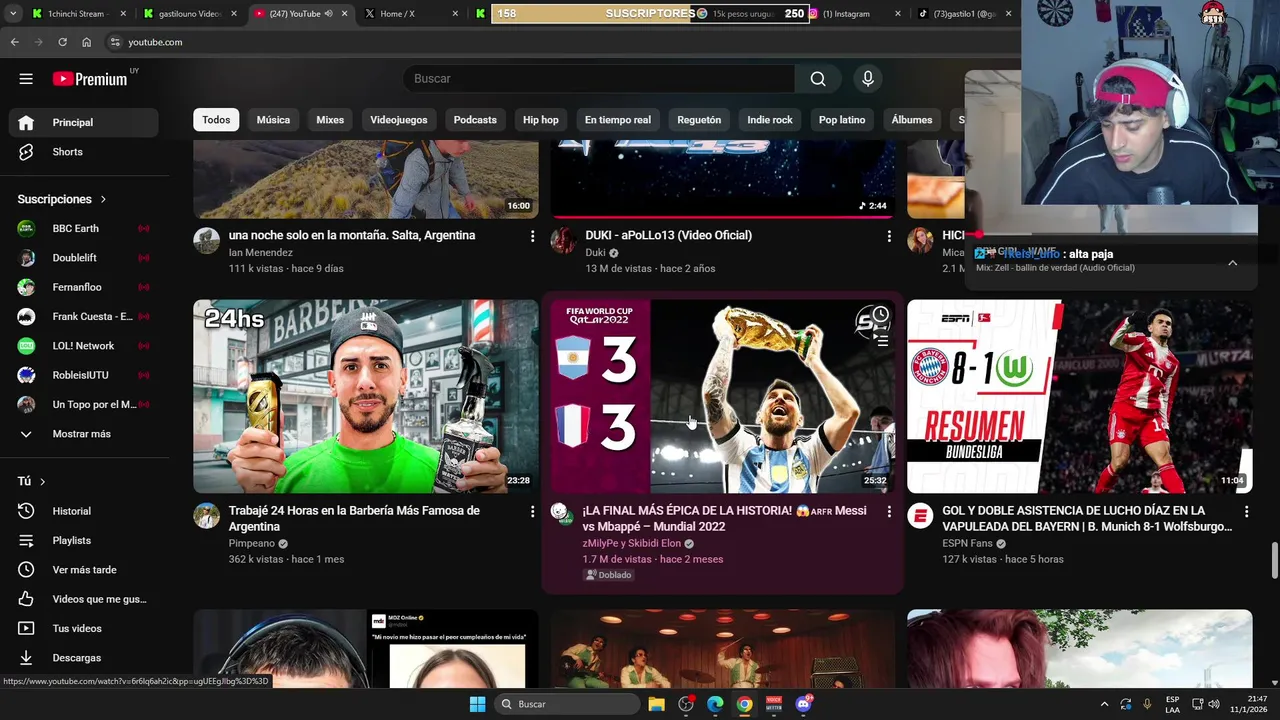Go to Principal home in sidebar
This screenshot has height=720, width=1280.
(x=84, y=122)
